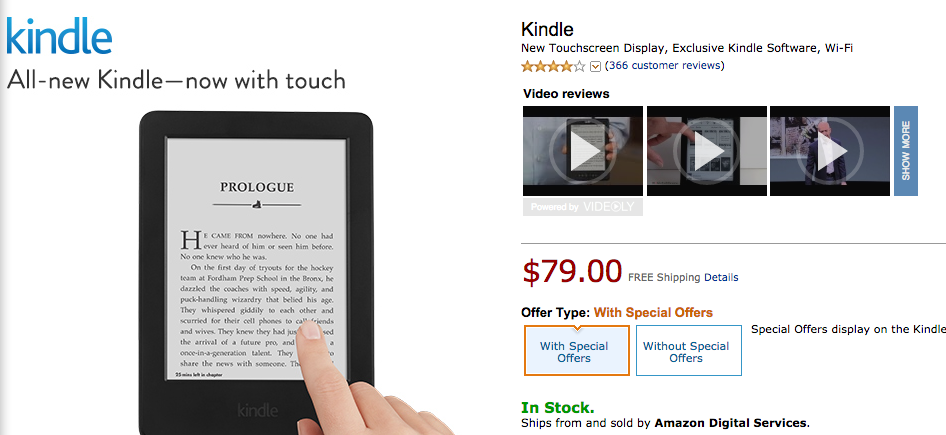Viewport: 946px width, 435px height.
Task: Click the In Stock availability label
Action: [x=557, y=408]
